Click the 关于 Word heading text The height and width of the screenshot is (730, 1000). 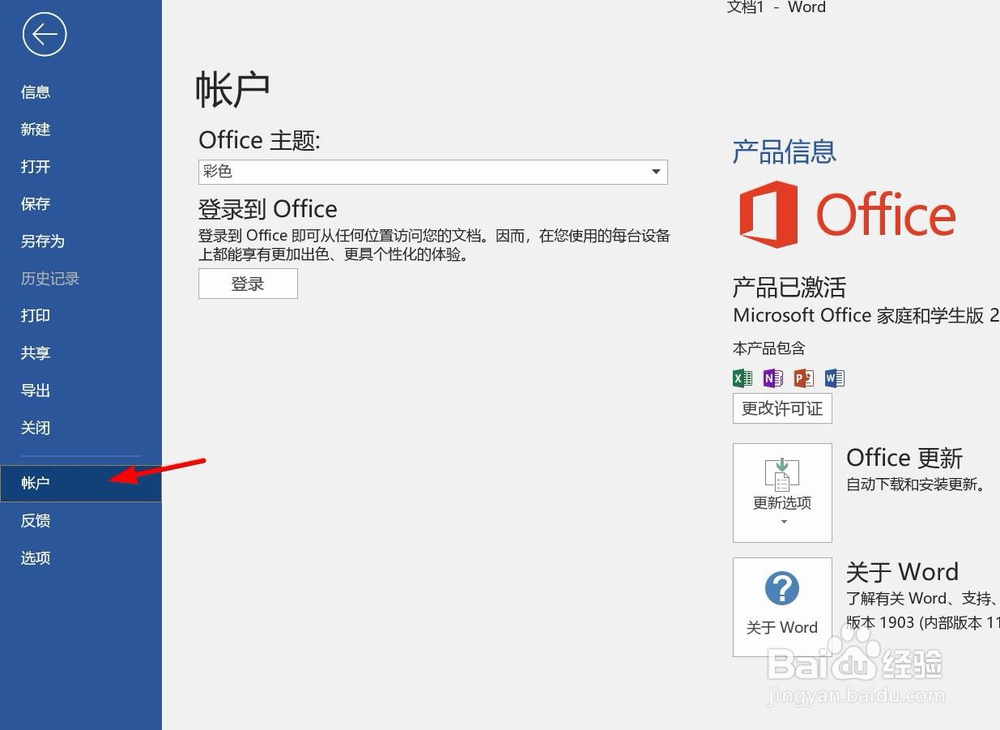pyautogui.click(x=902, y=572)
